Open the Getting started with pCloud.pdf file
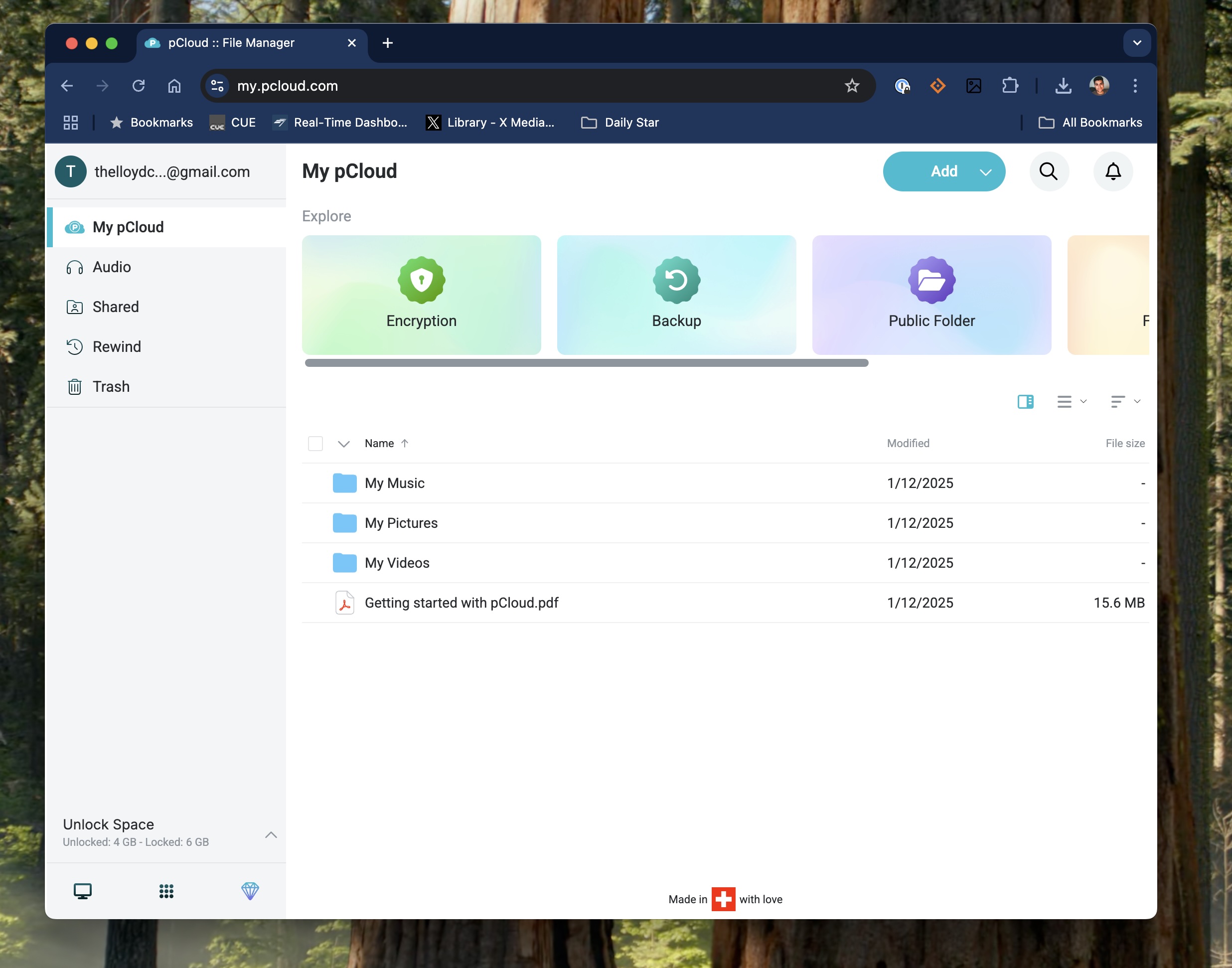 pyautogui.click(x=462, y=603)
